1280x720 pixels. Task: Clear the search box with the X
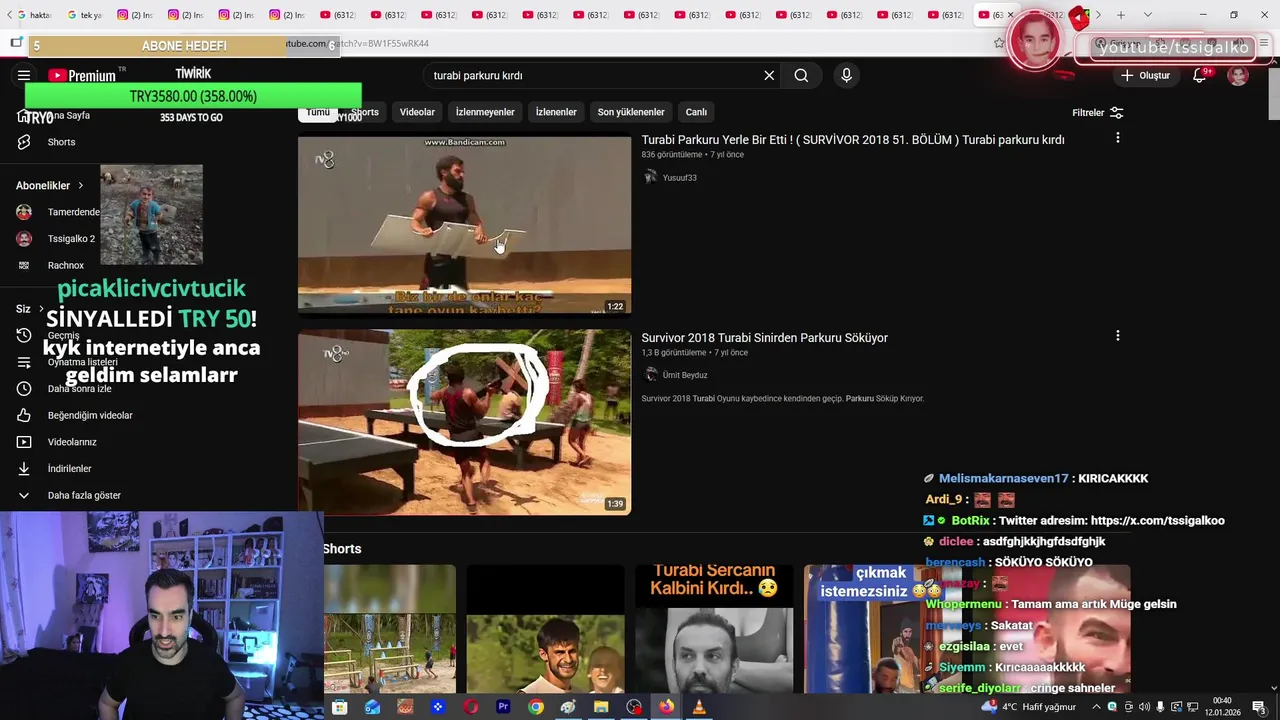coord(769,75)
